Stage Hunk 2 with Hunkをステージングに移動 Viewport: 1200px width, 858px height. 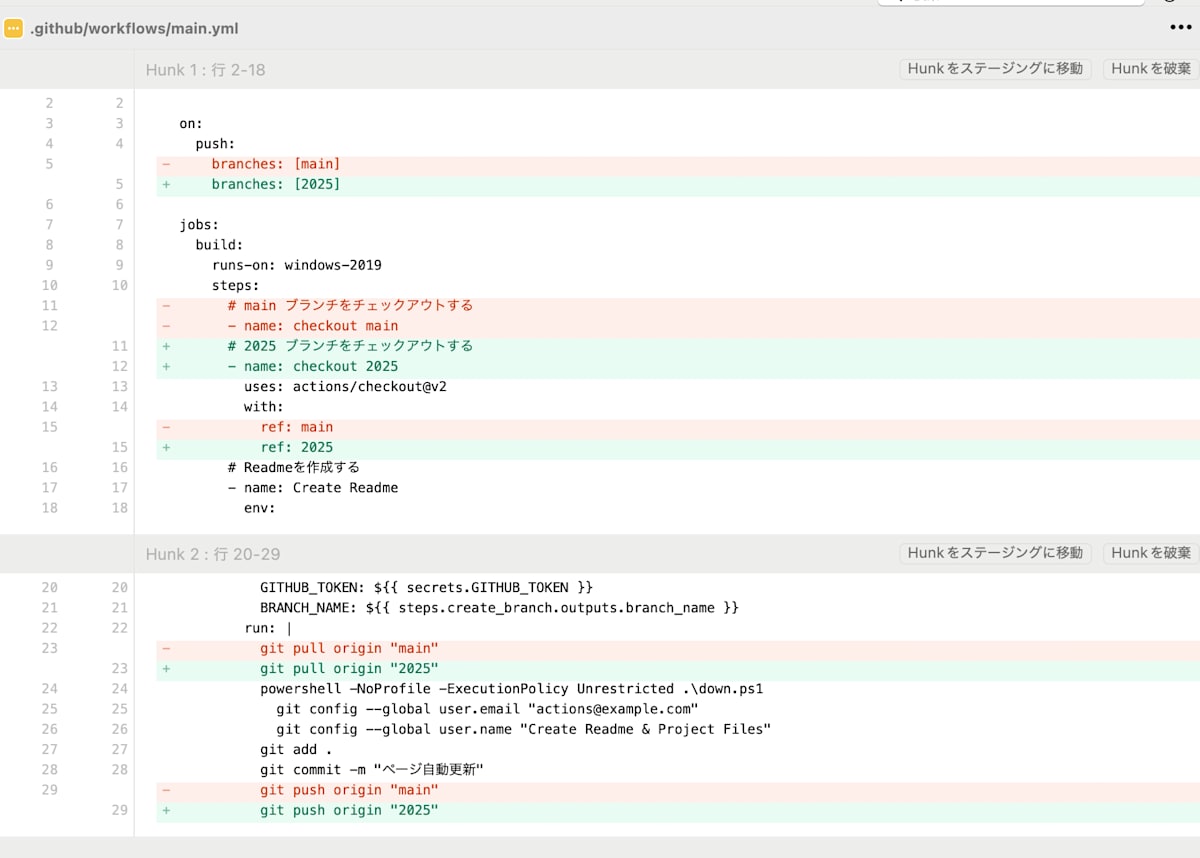[995, 553]
